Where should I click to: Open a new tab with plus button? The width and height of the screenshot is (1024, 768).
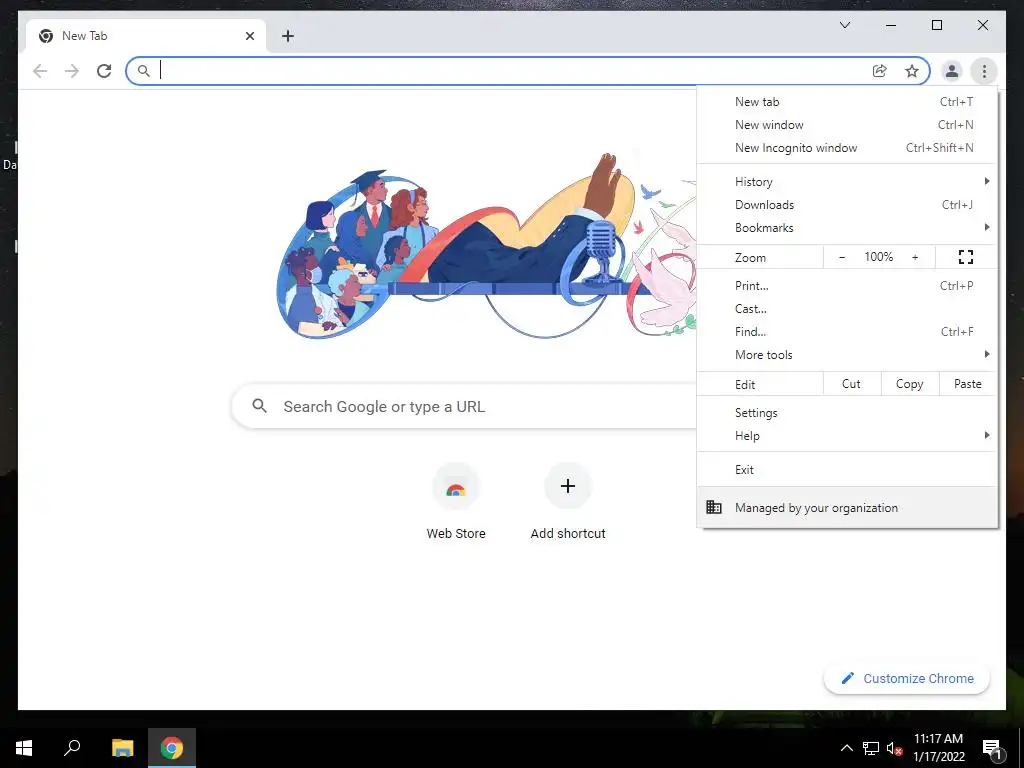288,36
